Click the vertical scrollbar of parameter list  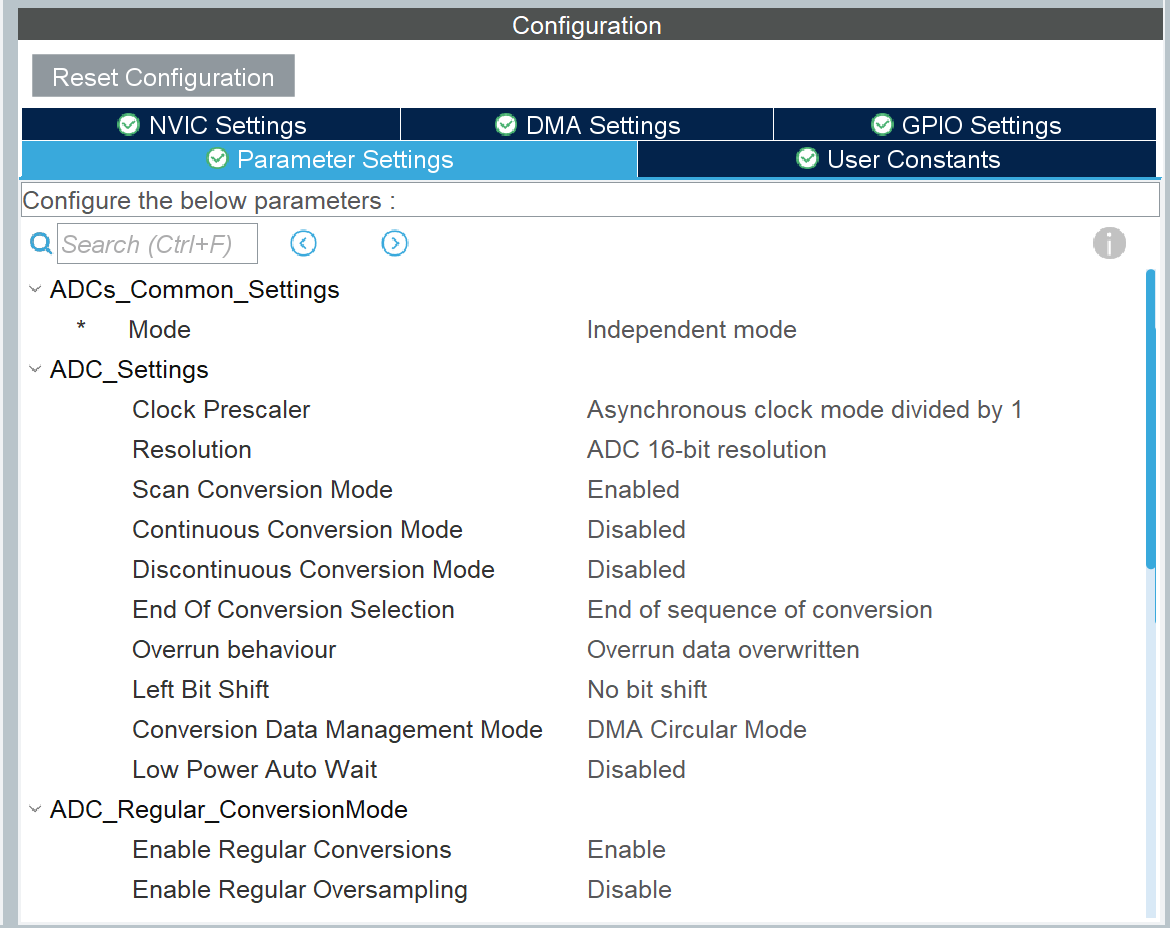point(1150,420)
